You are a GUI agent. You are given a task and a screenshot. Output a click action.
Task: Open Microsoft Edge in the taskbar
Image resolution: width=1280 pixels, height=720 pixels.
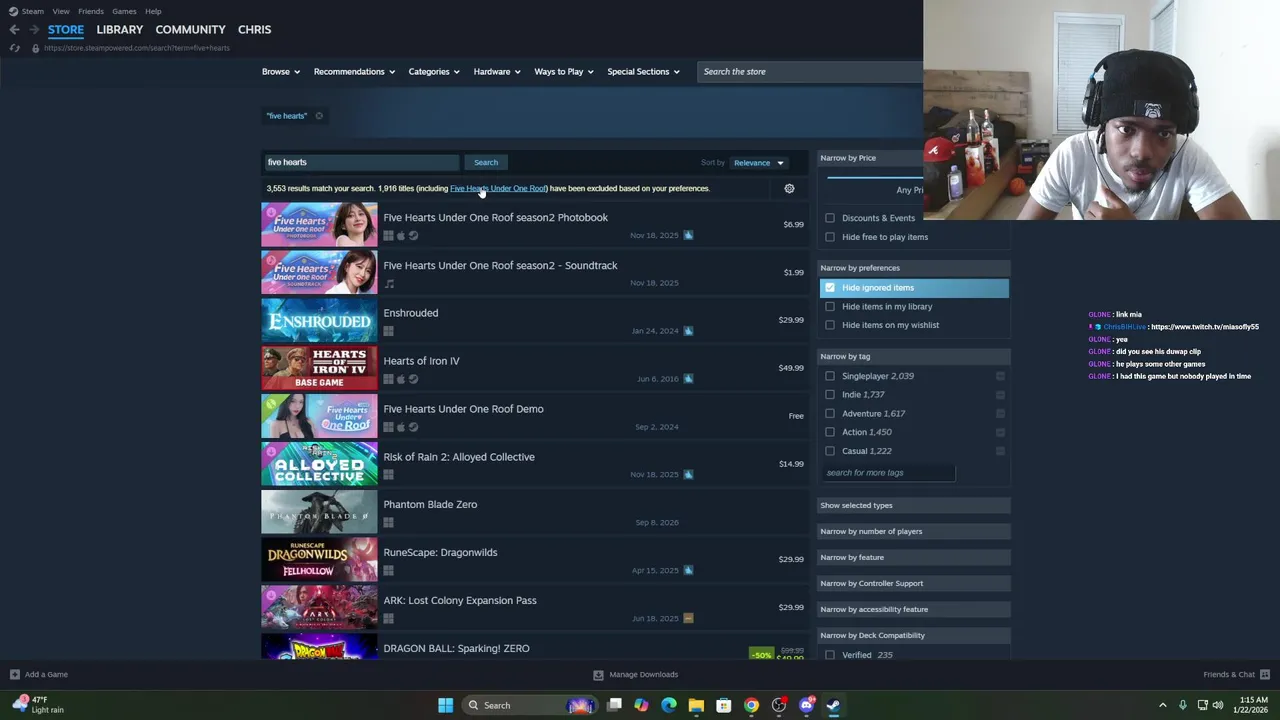(x=669, y=705)
